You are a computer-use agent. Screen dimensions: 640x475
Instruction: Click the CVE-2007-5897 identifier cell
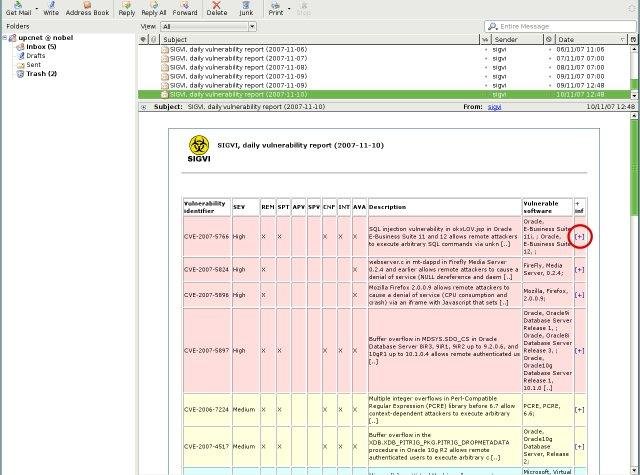click(207, 351)
